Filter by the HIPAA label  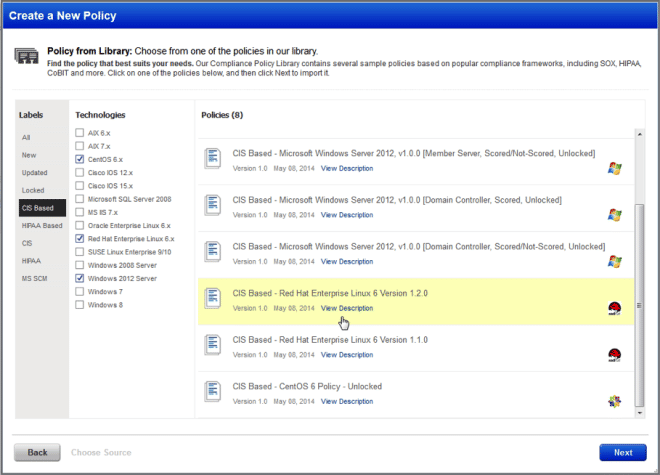pos(32,261)
